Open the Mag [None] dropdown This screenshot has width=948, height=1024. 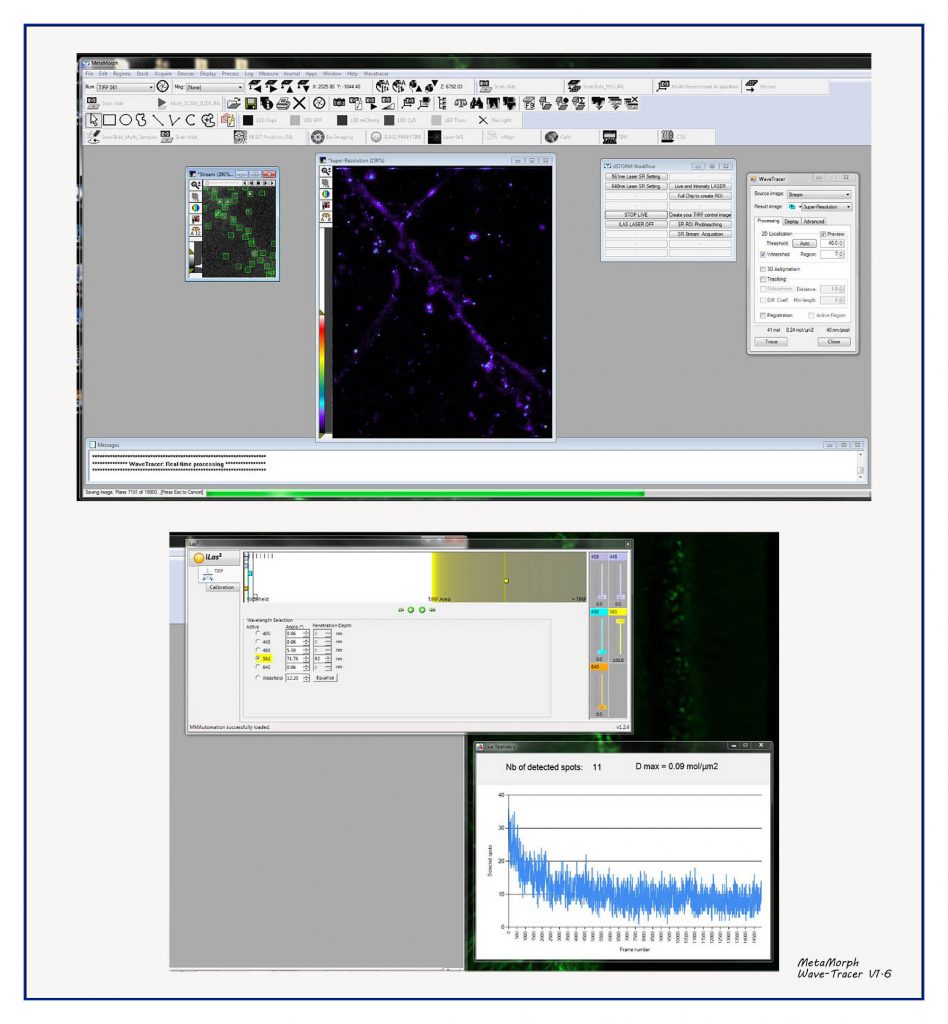[x=214, y=87]
